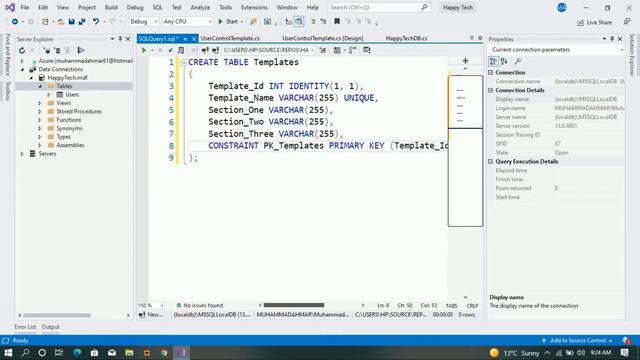Image resolution: width=640 pixels, height=360 pixels.
Task: Collapse the HappyTech.mdf node
Action: 31,78
